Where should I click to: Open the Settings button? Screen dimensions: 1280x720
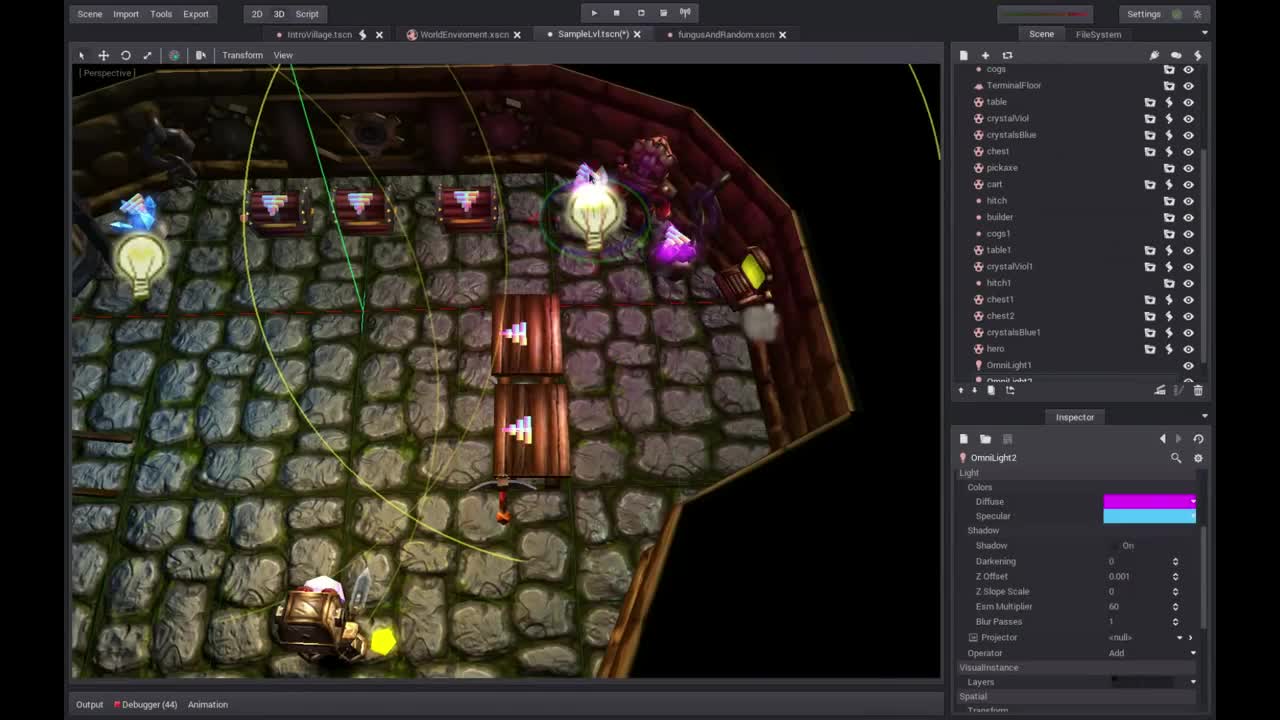click(x=1144, y=14)
